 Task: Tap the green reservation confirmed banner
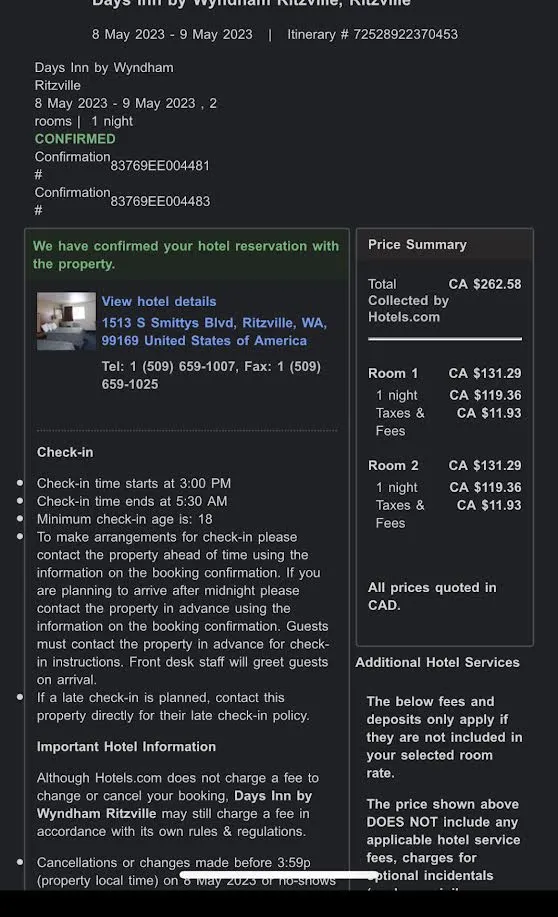[x=187, y=255]
